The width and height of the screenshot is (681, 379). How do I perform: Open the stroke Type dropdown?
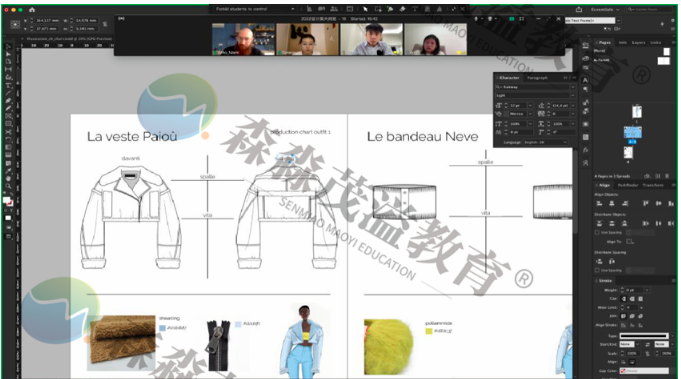click(x=647, y=336)
